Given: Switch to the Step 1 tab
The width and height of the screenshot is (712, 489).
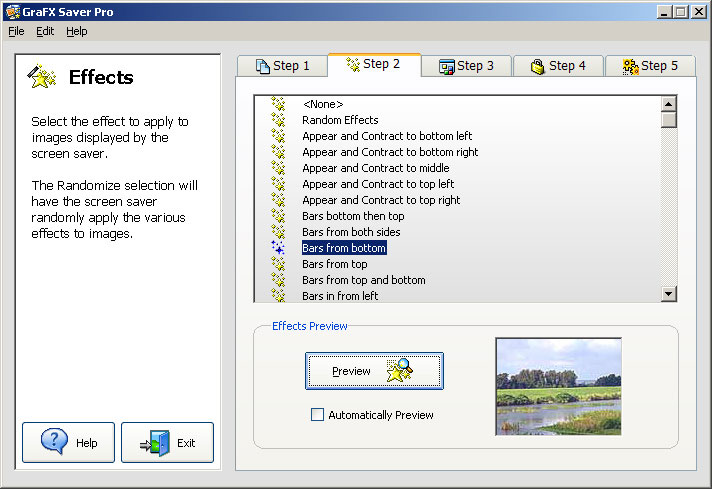Looking at the screenshot, I should click(x=282, y=66).
